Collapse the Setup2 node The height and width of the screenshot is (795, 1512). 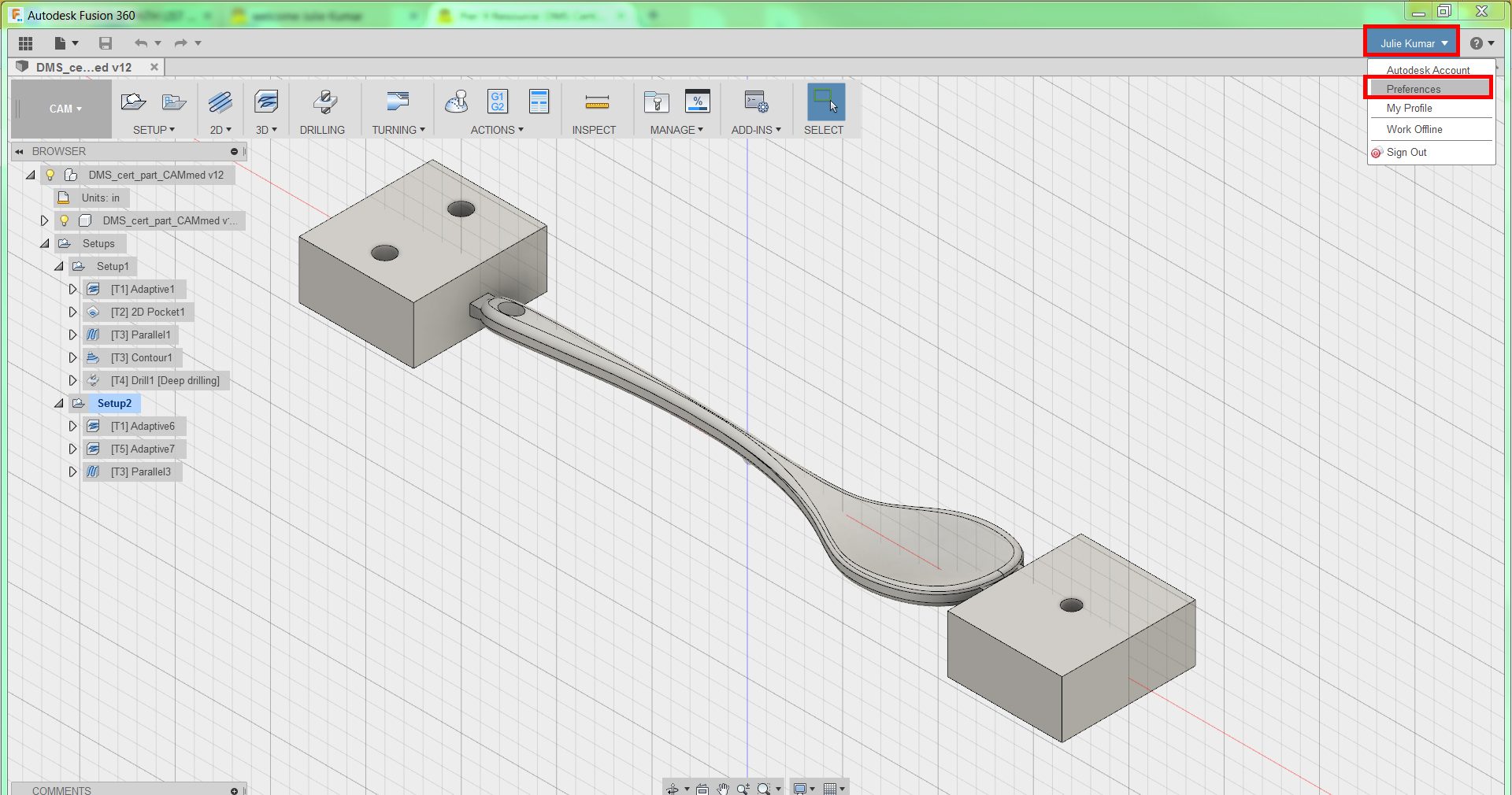pyautogui.click(x=59, y=403)
